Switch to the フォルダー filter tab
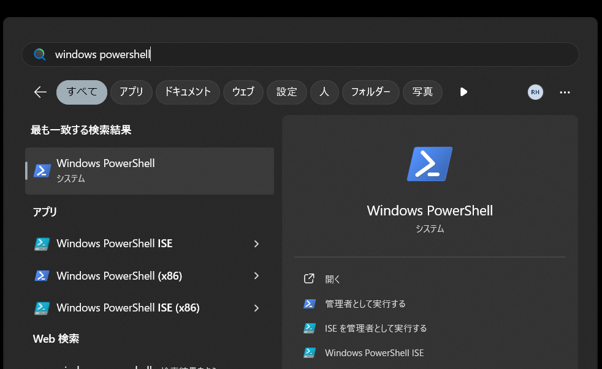The height and width of the screenshot is (369, 602). coord(370,92)
